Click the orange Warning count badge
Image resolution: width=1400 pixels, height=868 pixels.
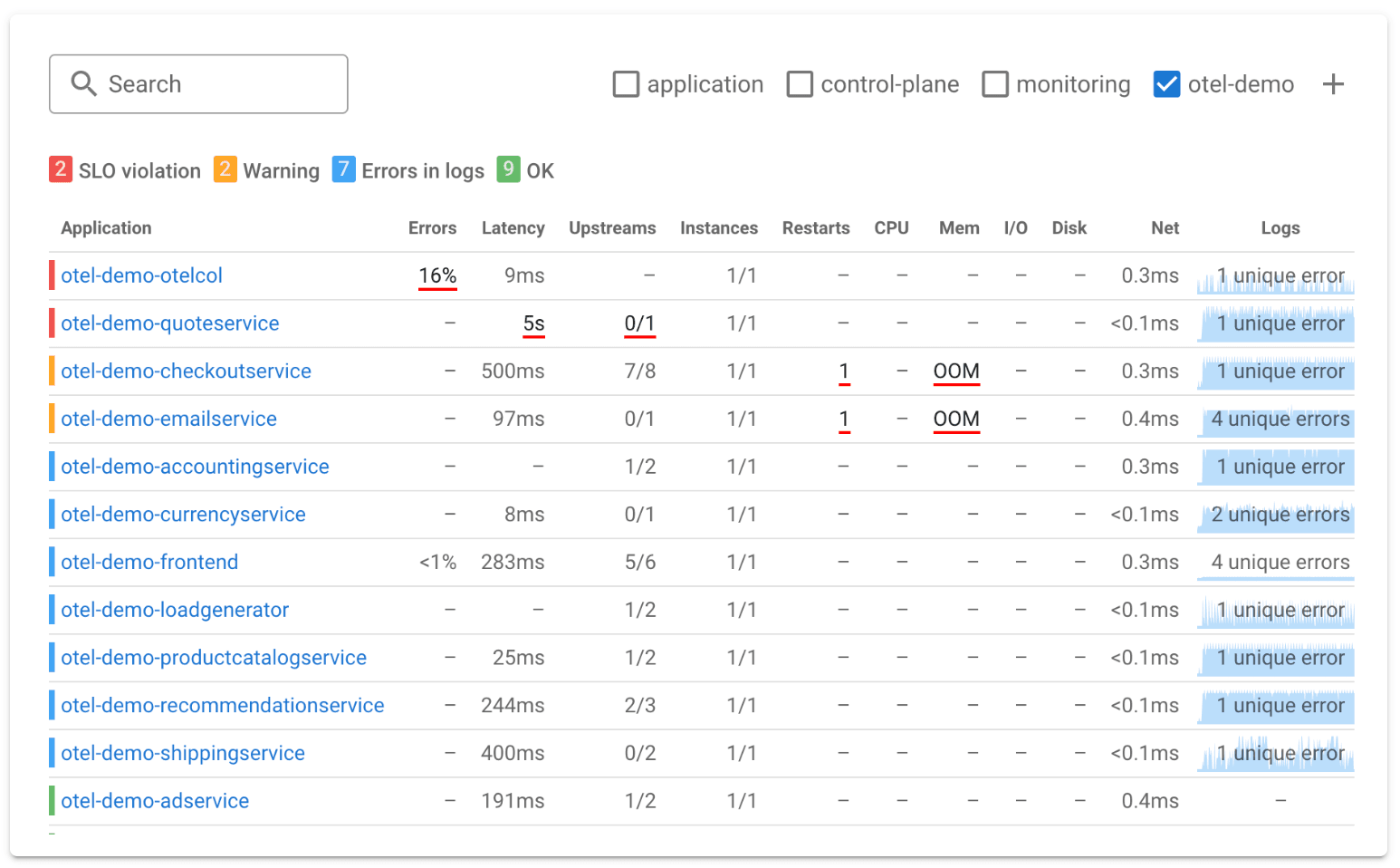click(x=225, y=169)
